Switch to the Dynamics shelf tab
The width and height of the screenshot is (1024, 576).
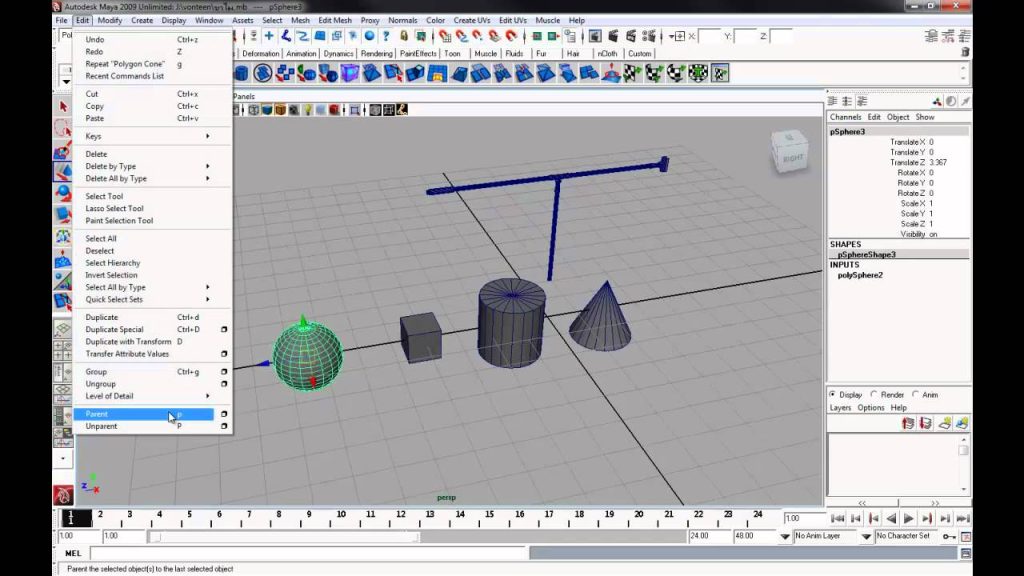[x=338, y=54]
